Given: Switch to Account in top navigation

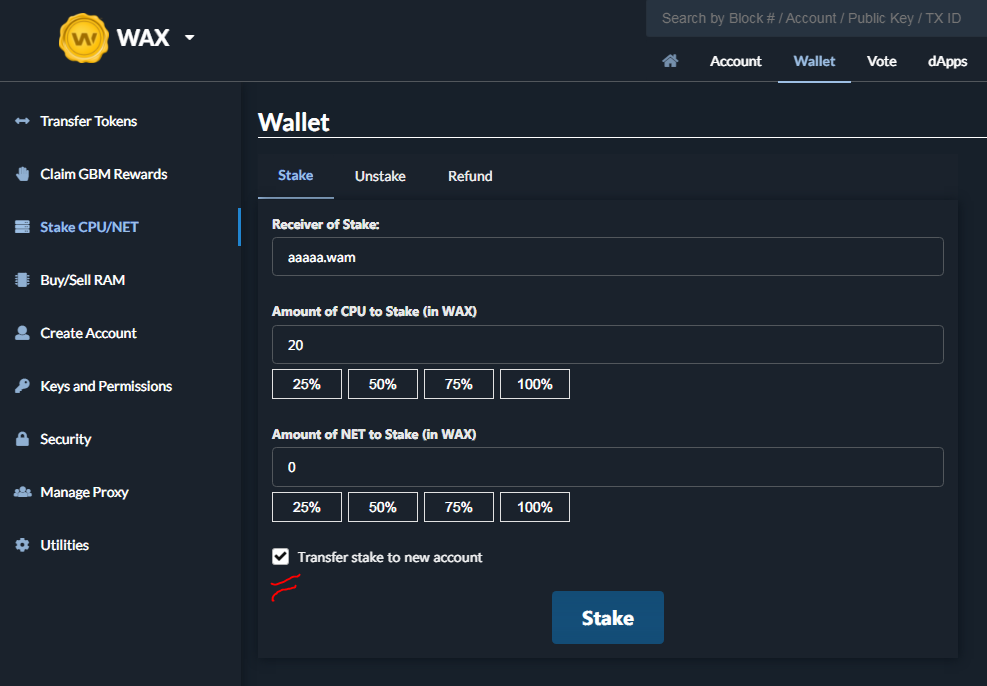Looking at the screenshot, I should 736,61.
